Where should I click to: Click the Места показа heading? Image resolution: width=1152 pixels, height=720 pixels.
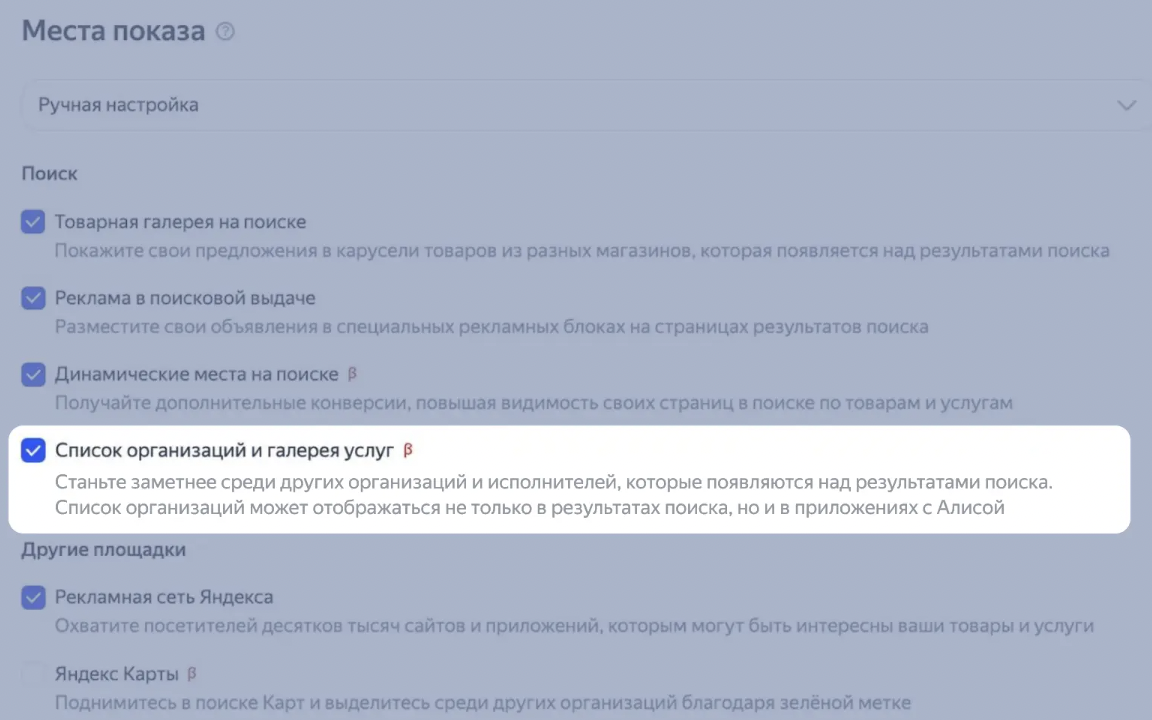pyautogui.click(x=113, y=31)
